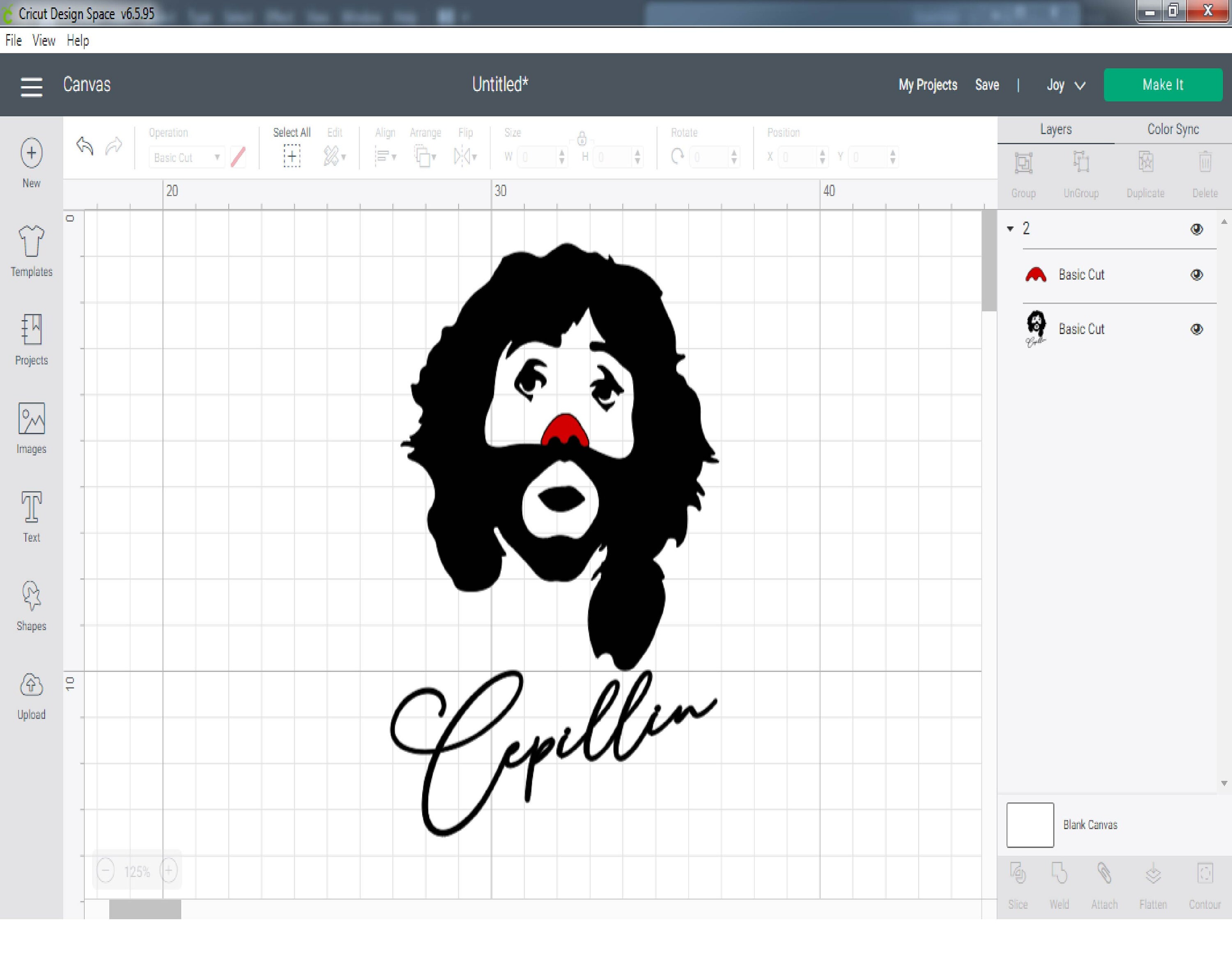
Task: Open the Joy machine selector
Action: pyautogui.click(x=1065, y=85)
